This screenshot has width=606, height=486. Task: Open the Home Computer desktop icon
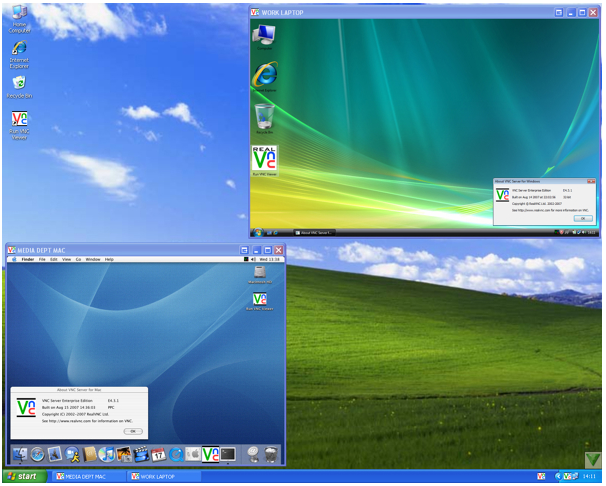tap(19, 18)
